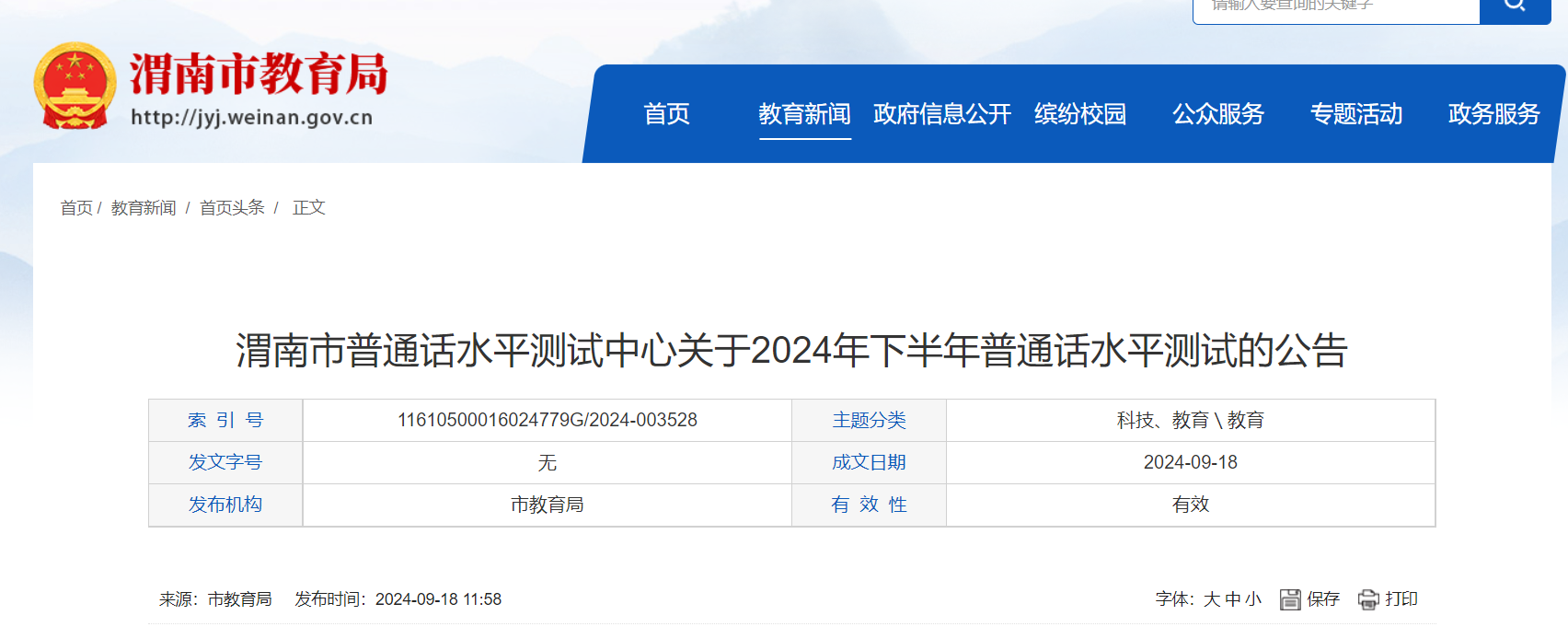Click the 打印 text link

1401,599
